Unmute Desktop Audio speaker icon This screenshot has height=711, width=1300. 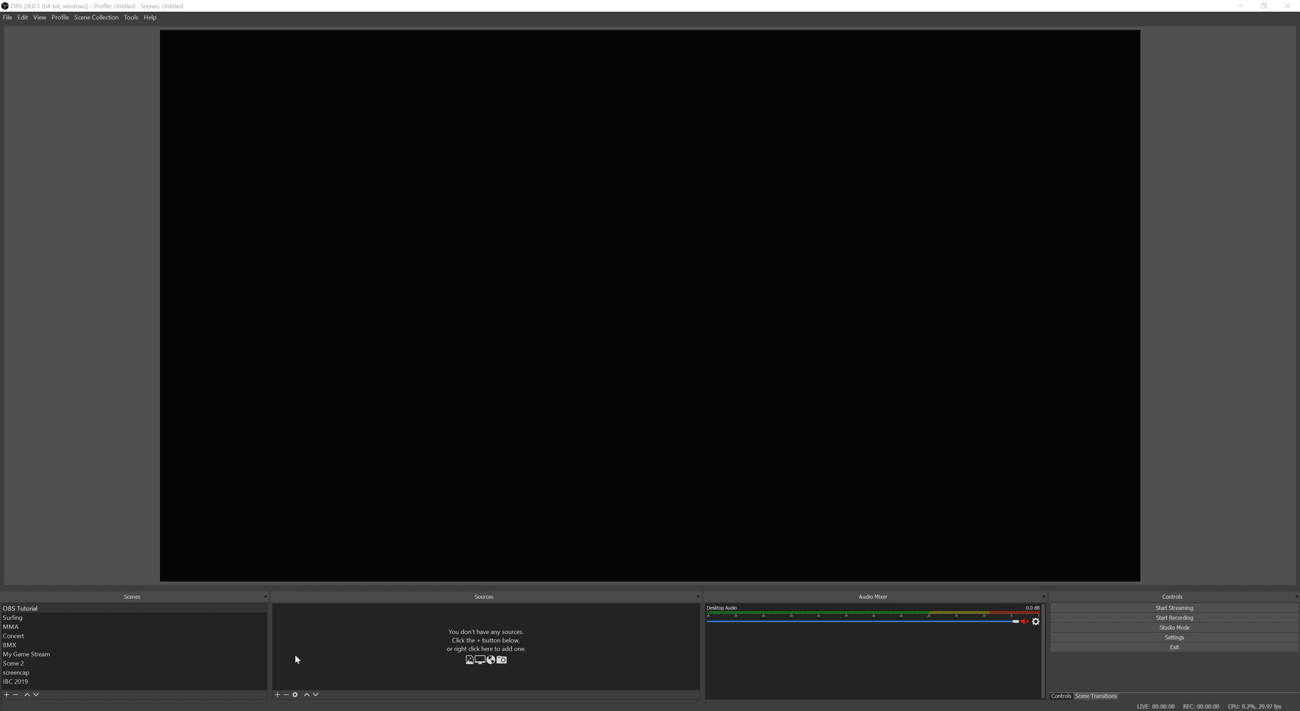pyautogui.click(x=1025, y=622)
